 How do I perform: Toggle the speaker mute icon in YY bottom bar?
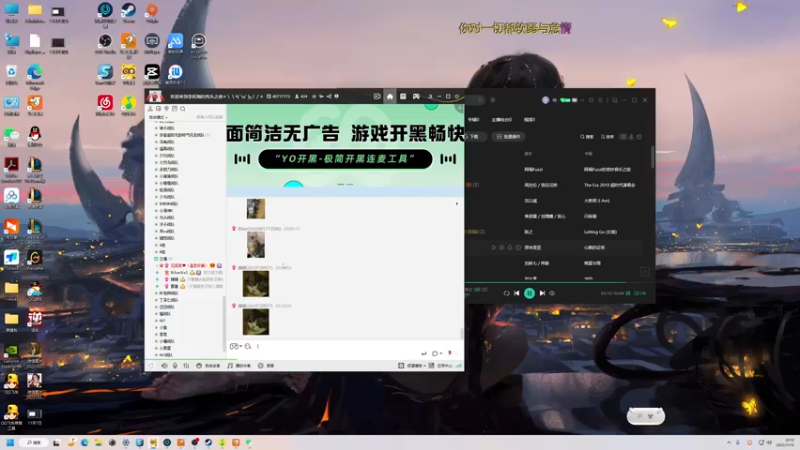point(164,366)
